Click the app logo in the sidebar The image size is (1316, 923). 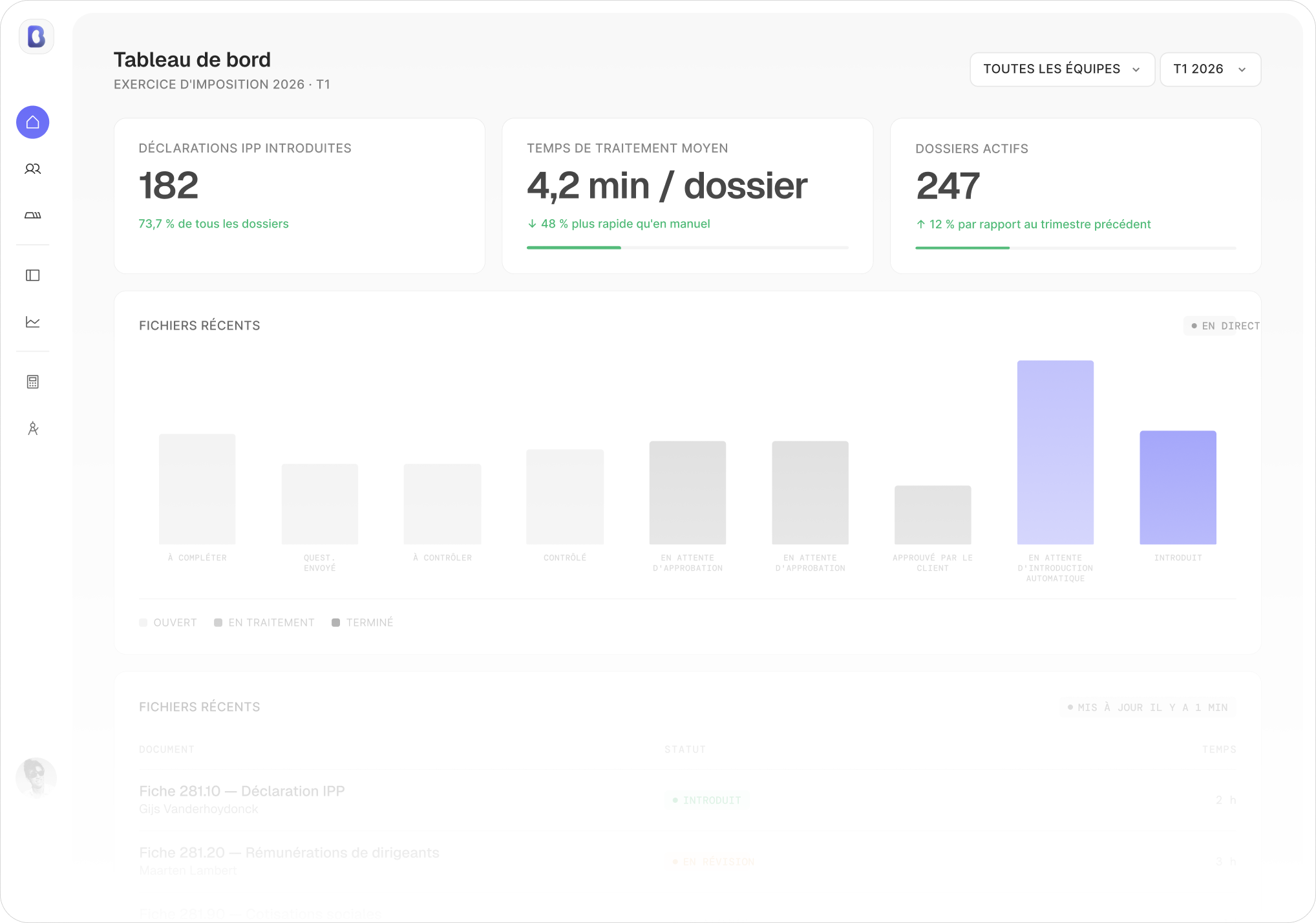(36, 36)
